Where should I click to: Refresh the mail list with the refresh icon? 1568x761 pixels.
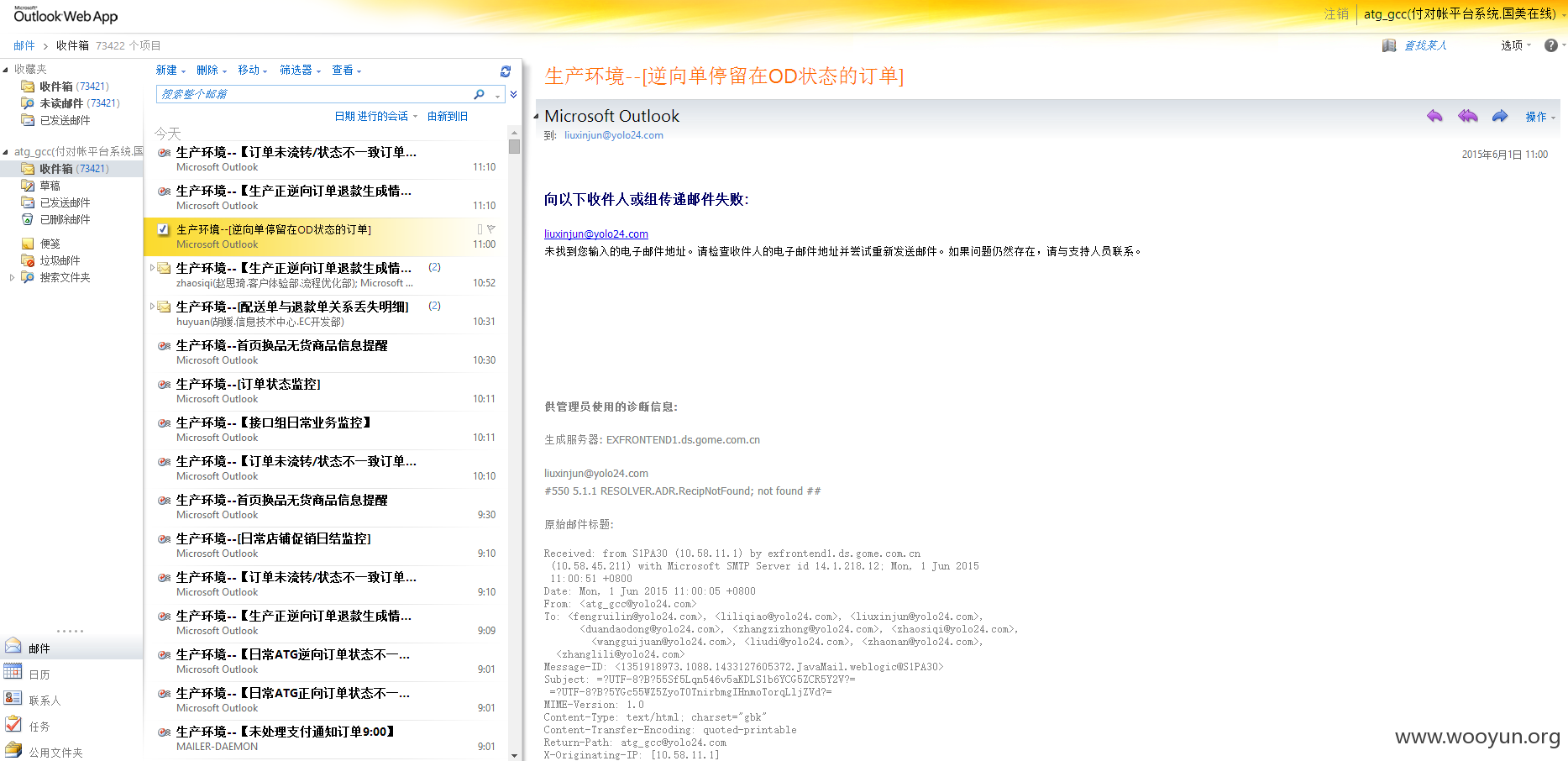click(x=506, y=71)
